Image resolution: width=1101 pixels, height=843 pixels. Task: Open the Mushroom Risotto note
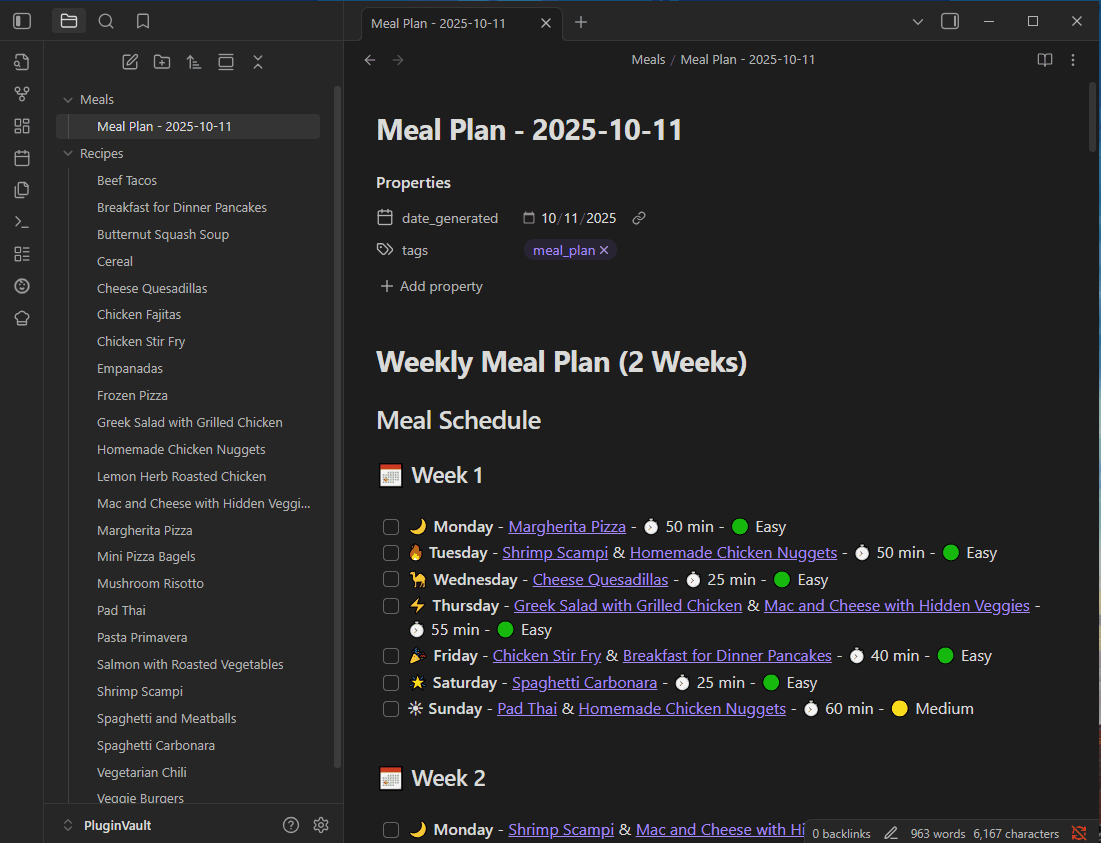pos(150,583)
